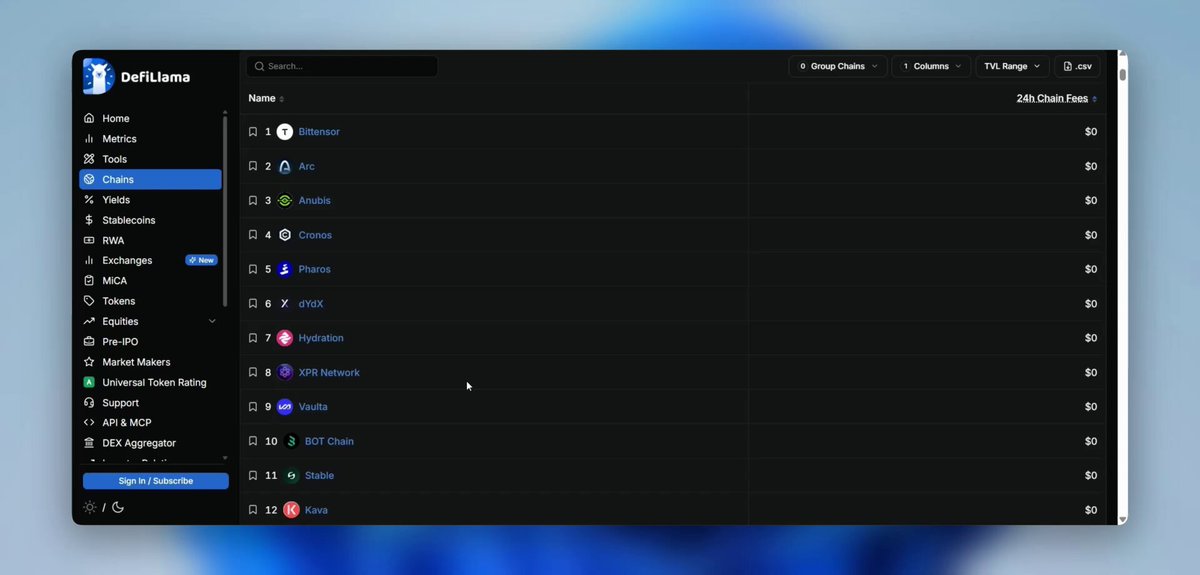Bookmark the Hydration chain row
The image size is (1200, 575).
(x=253, y=338)
